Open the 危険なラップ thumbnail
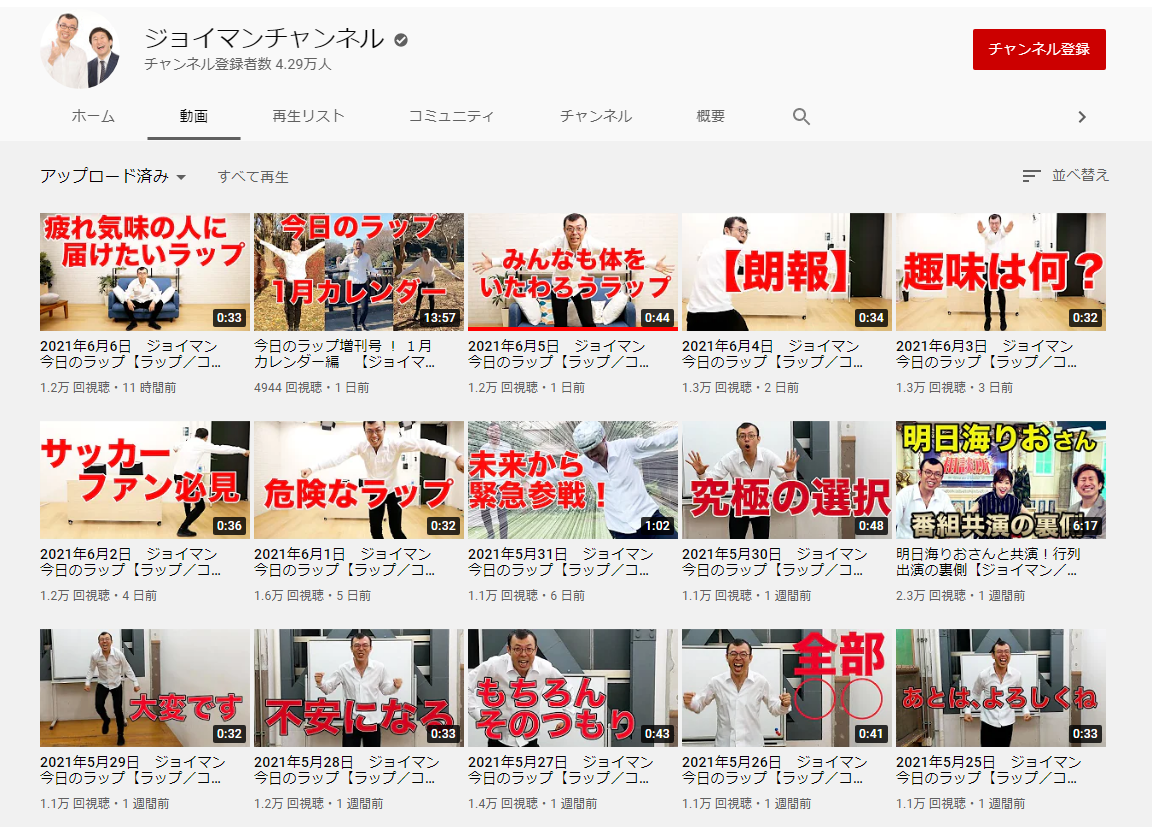This screenshot has width=1152, height=827. click(359, 480)
